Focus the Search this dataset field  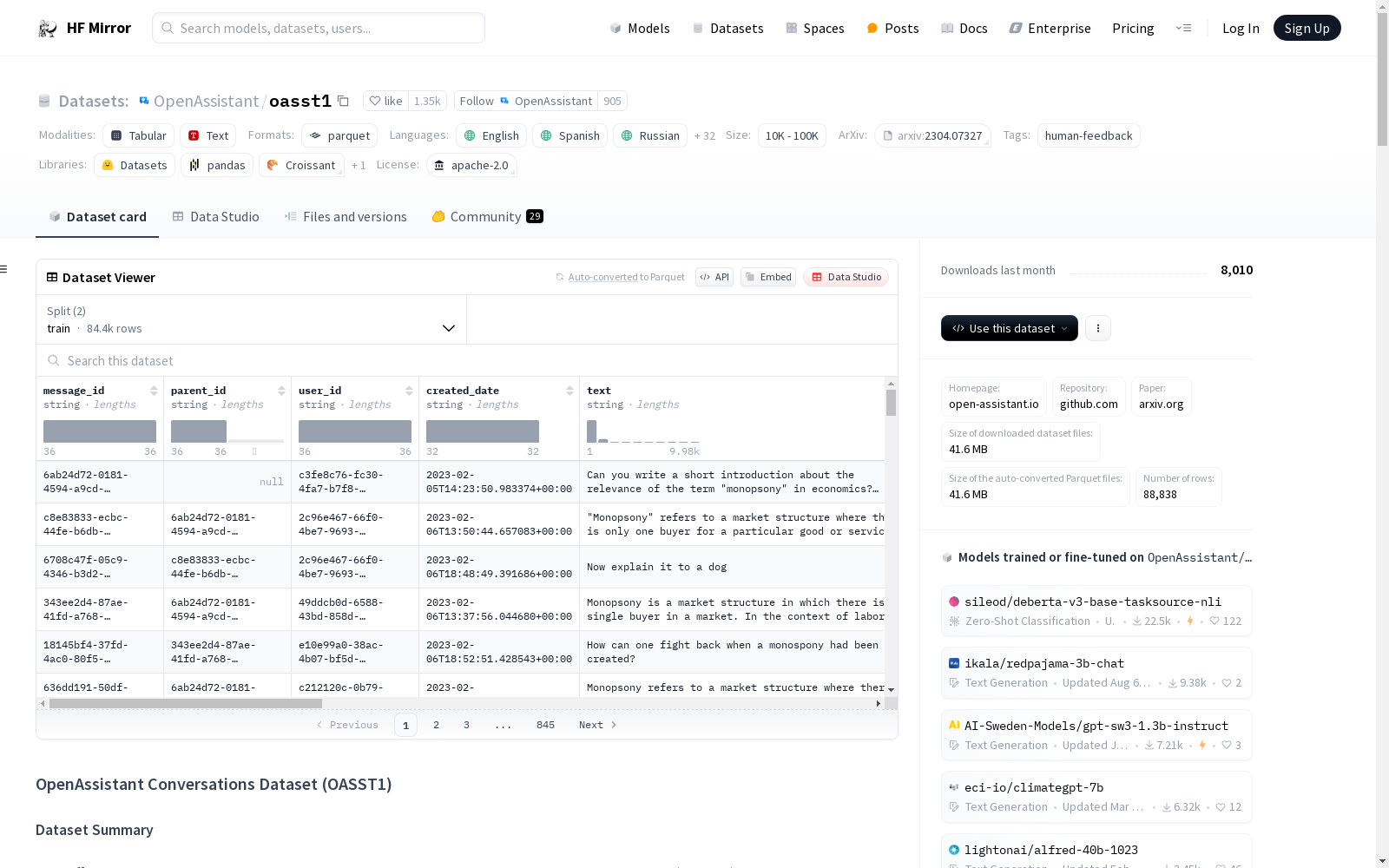467,360
